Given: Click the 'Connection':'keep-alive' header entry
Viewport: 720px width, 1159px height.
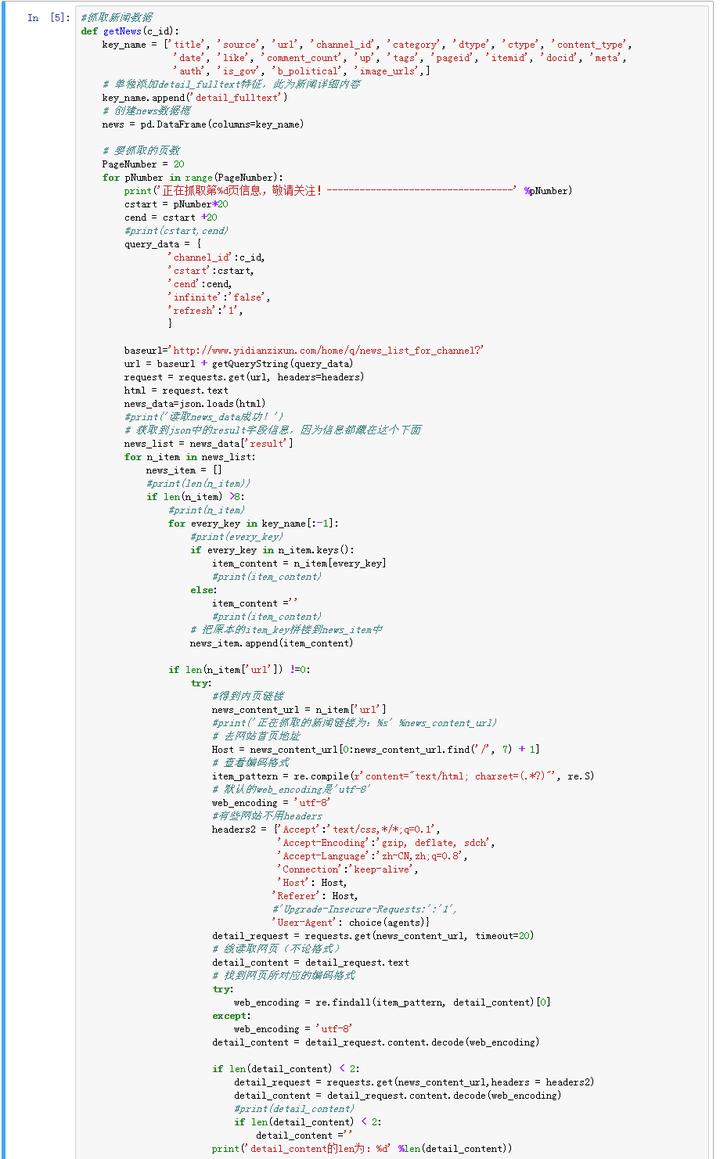Looking at the screenshot, I should pos(340,869).
